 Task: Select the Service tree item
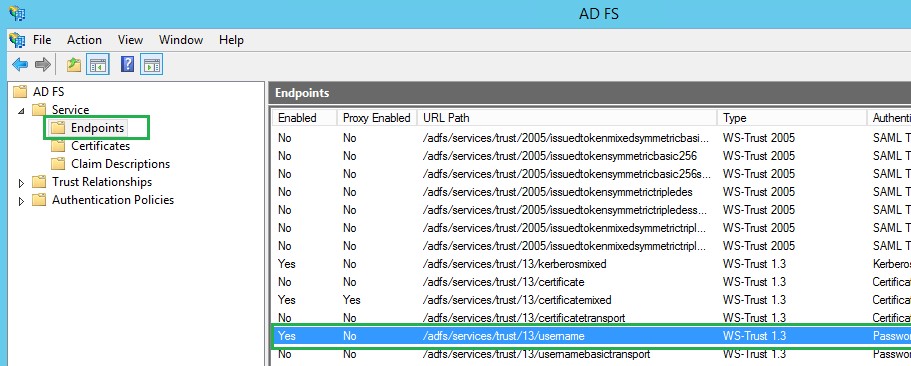click(70, 110)
